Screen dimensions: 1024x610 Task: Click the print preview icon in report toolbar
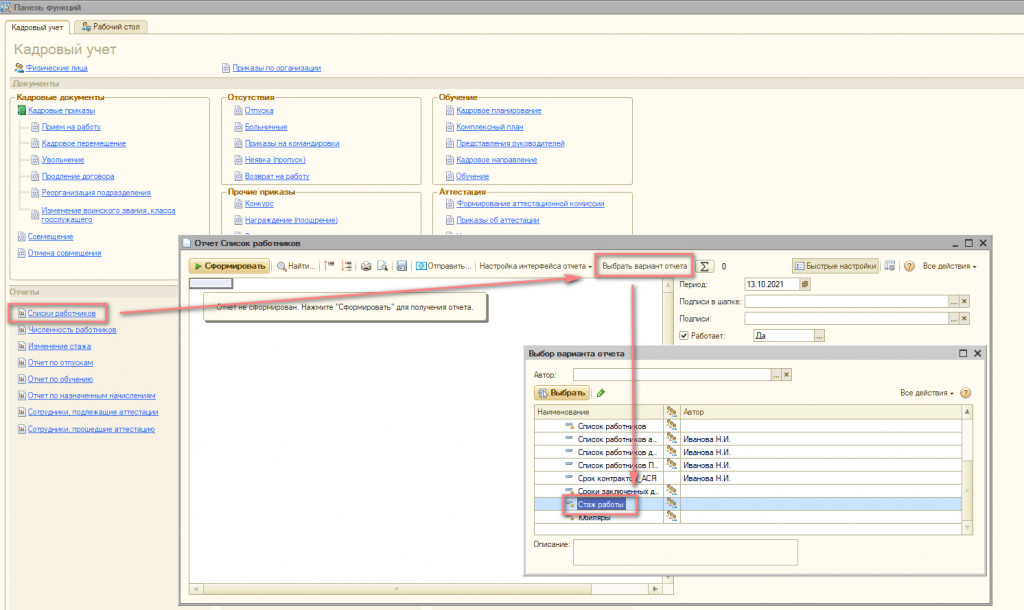point(382,266)
